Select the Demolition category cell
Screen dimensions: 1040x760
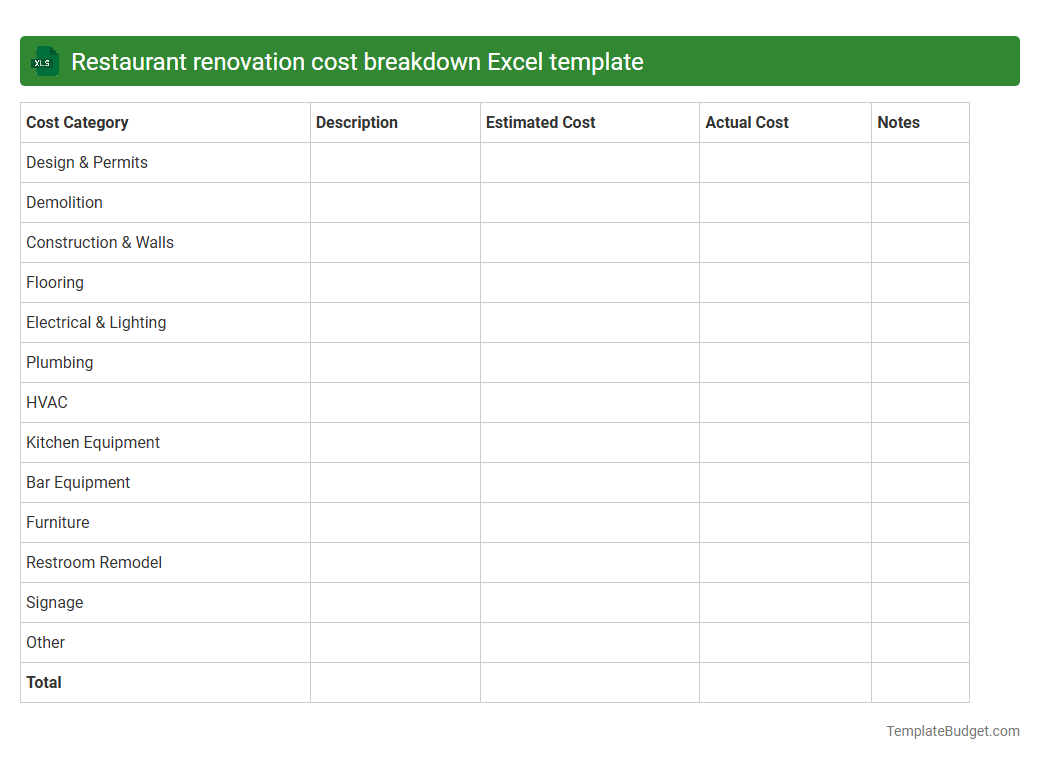click(64, 202)
